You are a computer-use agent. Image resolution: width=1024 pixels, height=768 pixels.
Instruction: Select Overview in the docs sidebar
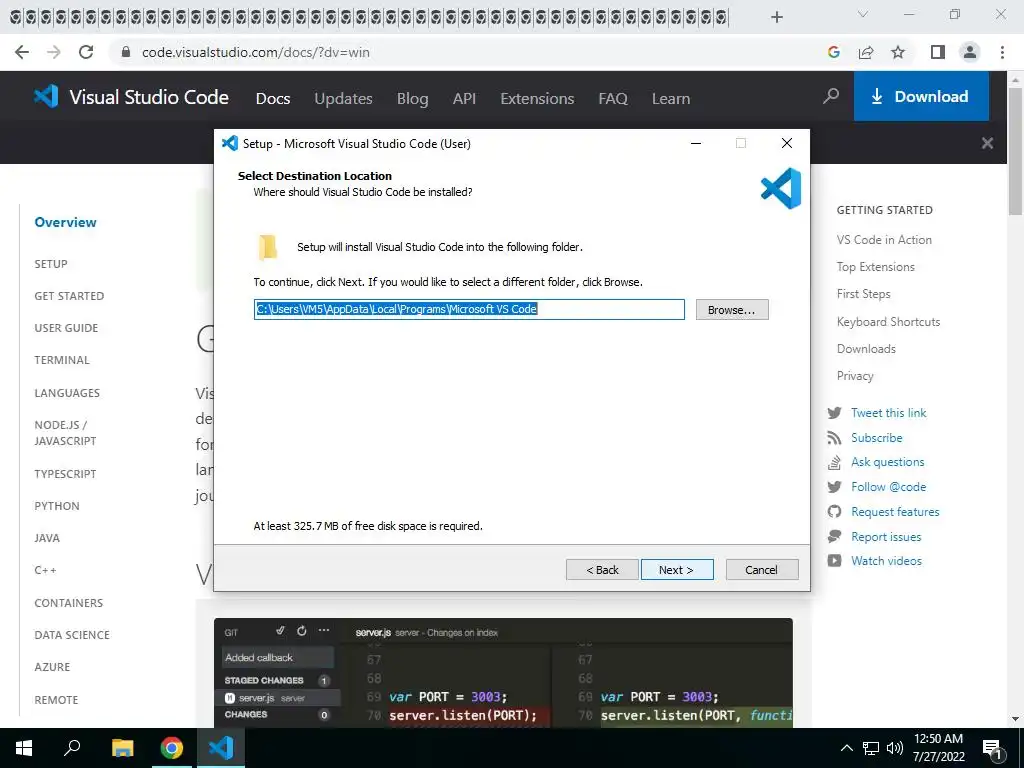pos(65,222)
